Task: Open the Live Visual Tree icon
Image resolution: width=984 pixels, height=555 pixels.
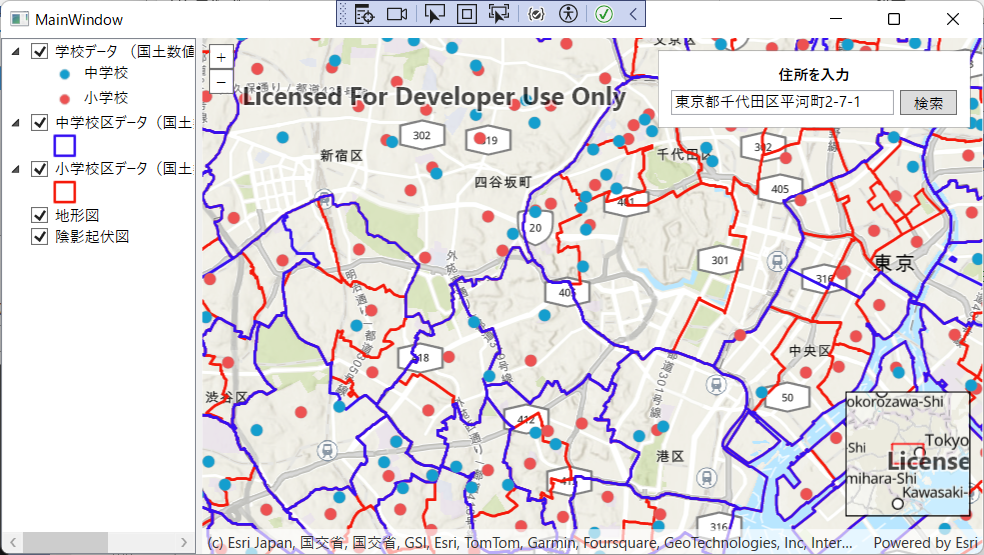Action: [365, 14]
